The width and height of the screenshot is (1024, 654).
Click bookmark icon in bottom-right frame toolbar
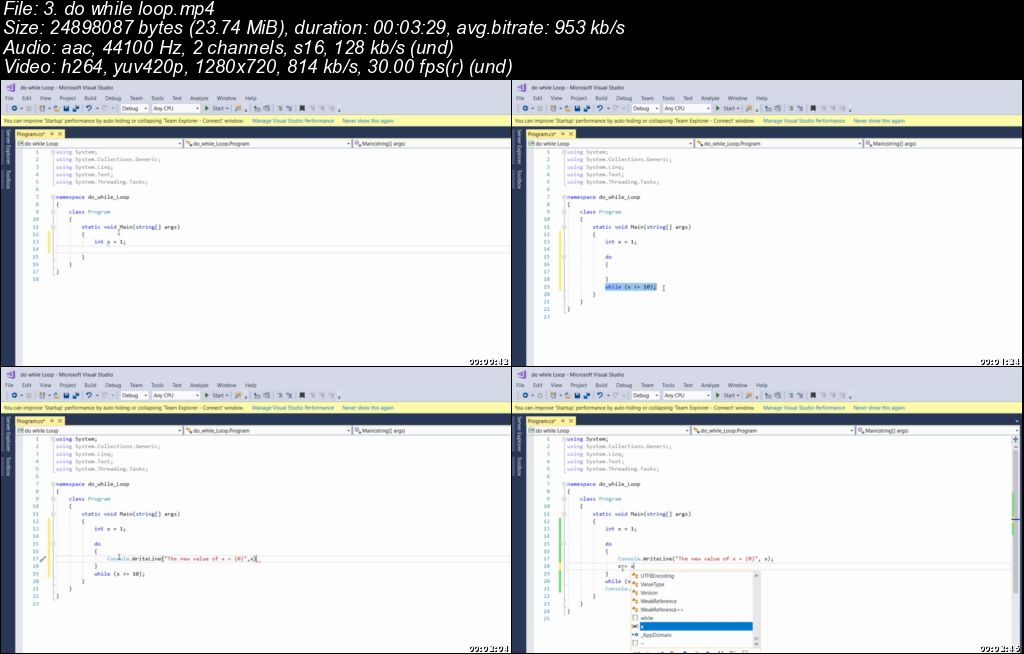click(x=813, y=395)
